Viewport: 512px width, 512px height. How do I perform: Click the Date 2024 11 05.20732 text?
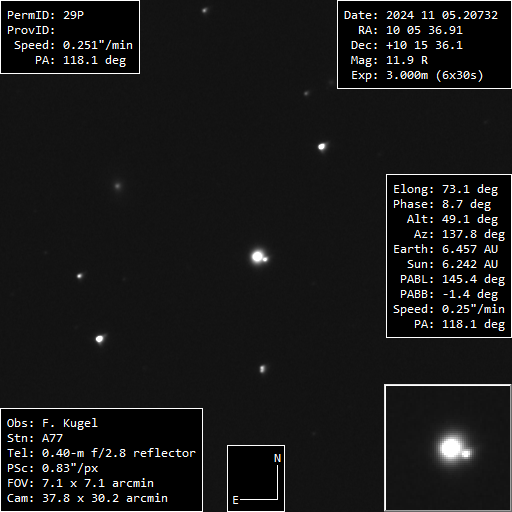[421, 15]
